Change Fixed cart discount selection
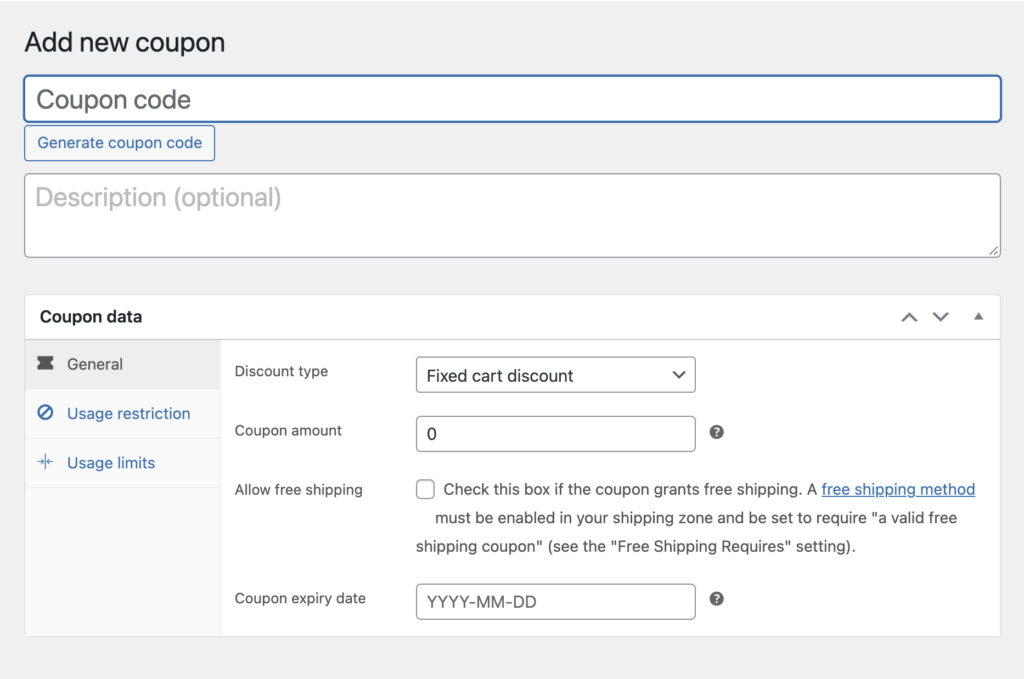The width and height of the screenshot is (1024, 679). (x=555, y=374)
